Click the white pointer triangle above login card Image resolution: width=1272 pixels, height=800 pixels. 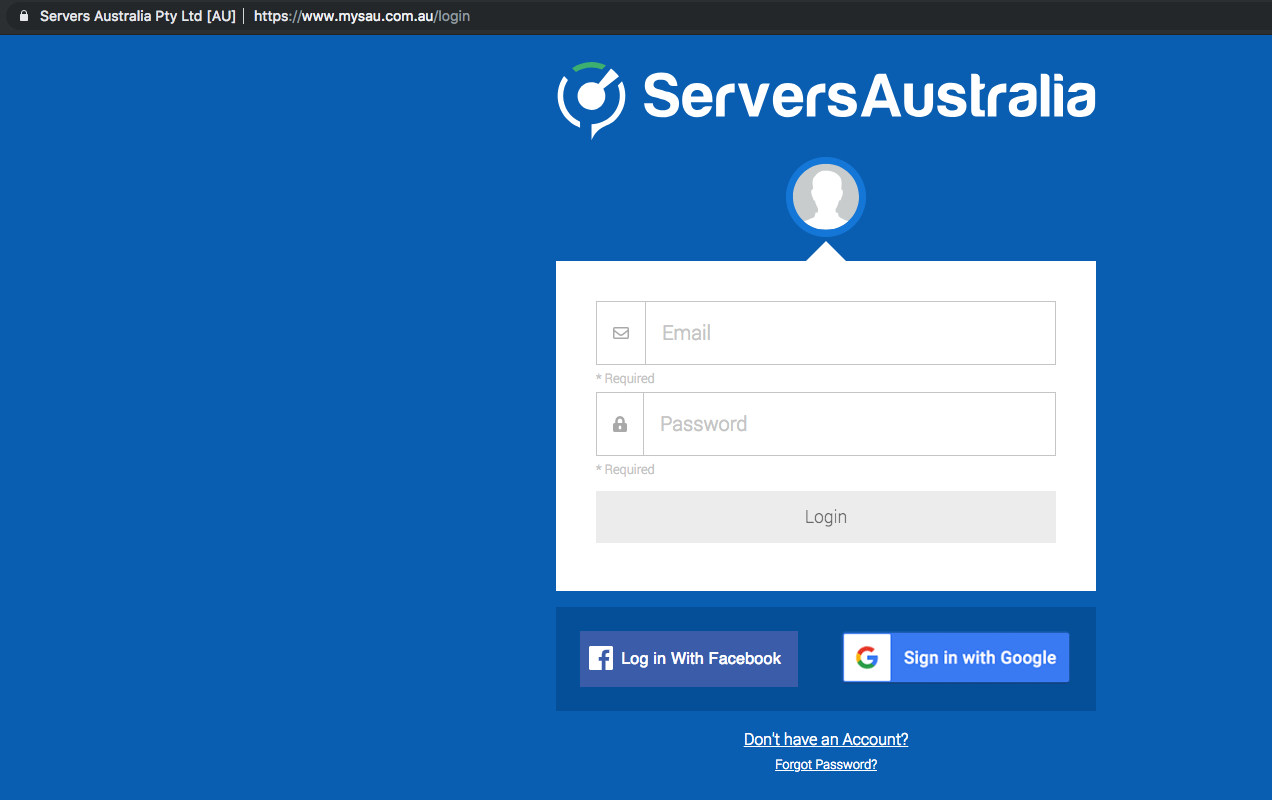(x=826, y=251)
